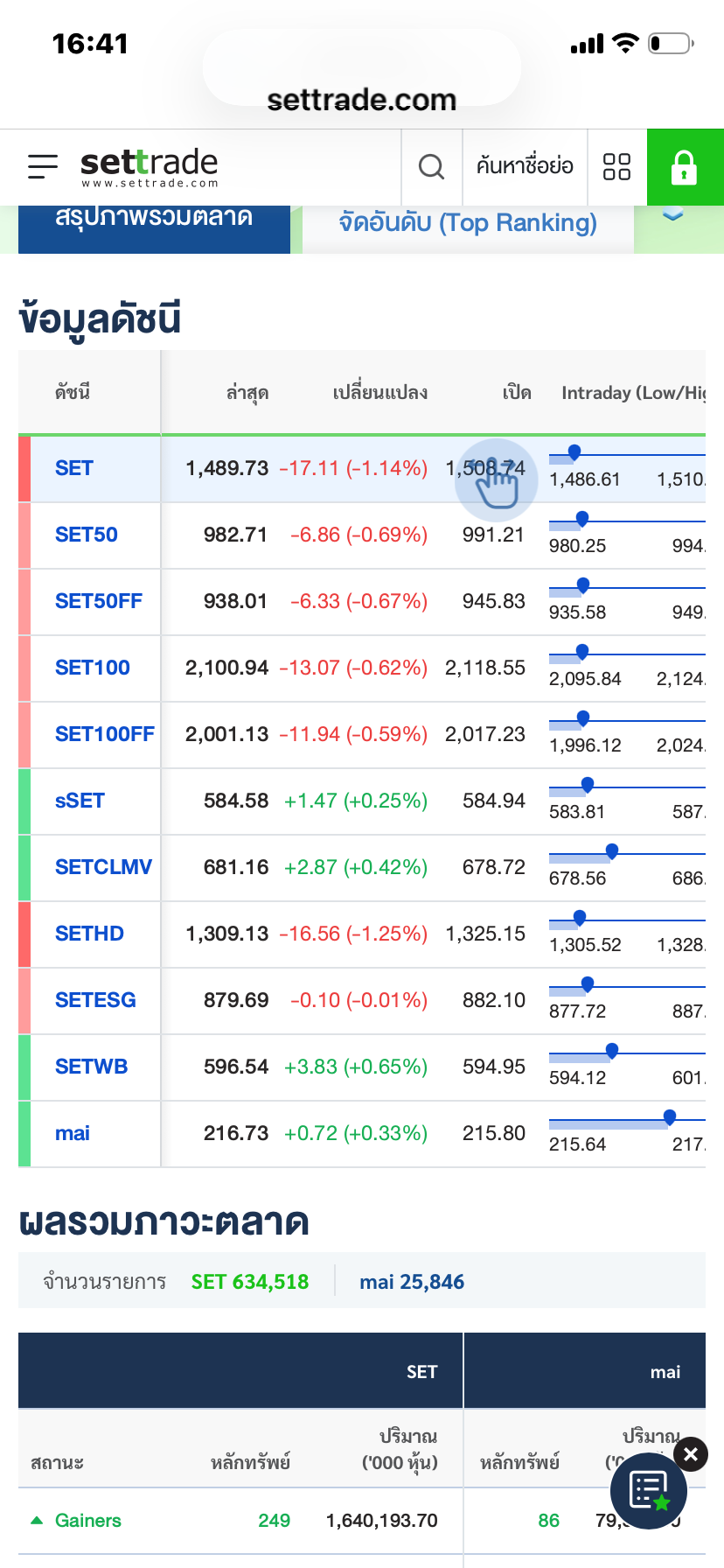Tap the green padlock login icon
724x1568 pixels.
(x=684, y=166)
